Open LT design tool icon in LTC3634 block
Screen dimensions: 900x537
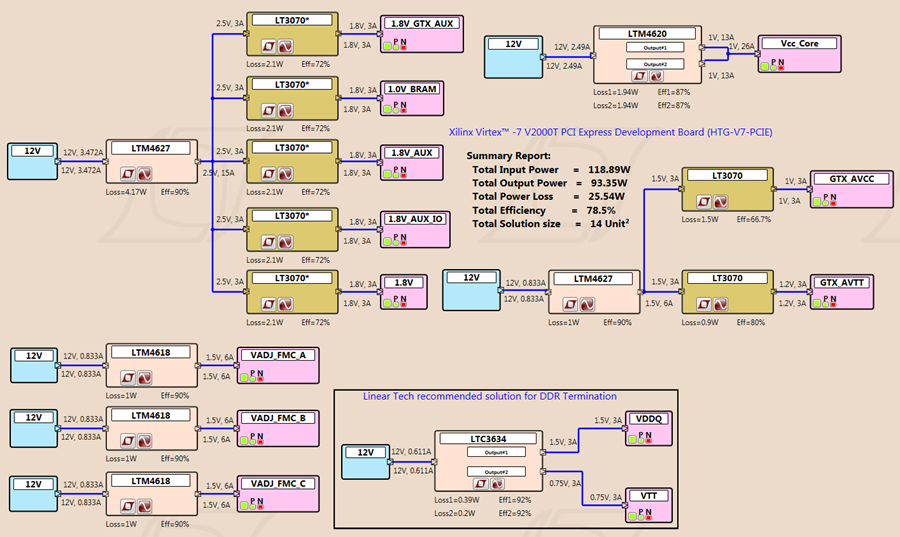point(481,484)
